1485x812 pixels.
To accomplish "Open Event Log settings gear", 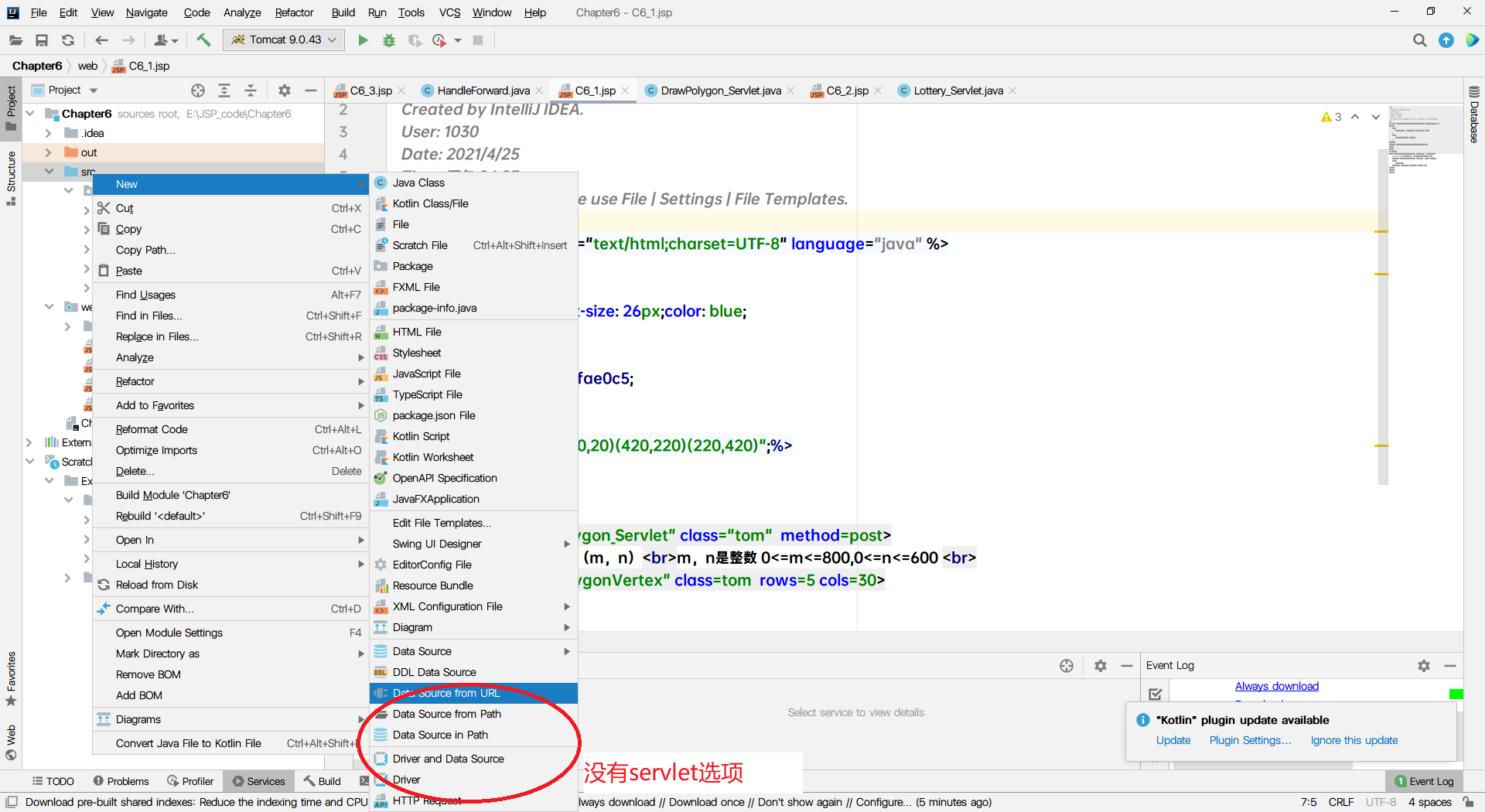I will point(1424,665).
